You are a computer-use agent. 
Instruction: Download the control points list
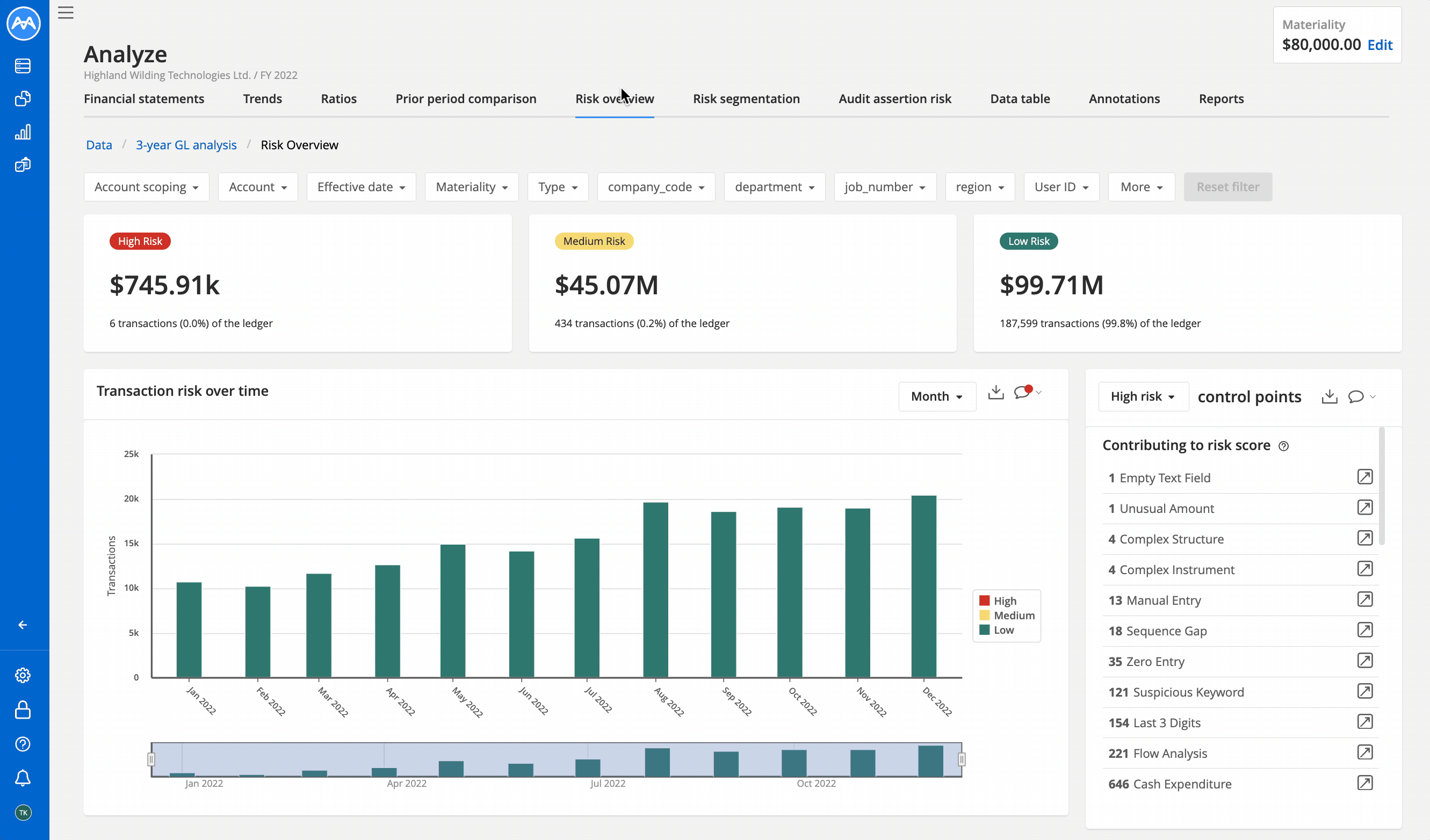coord(1329,396)
